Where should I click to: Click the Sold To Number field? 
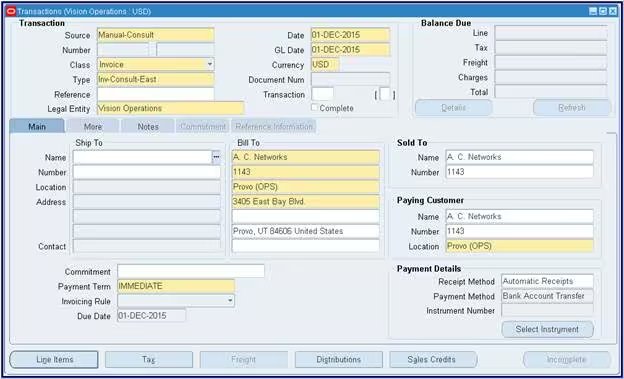(x=520, y=172)
